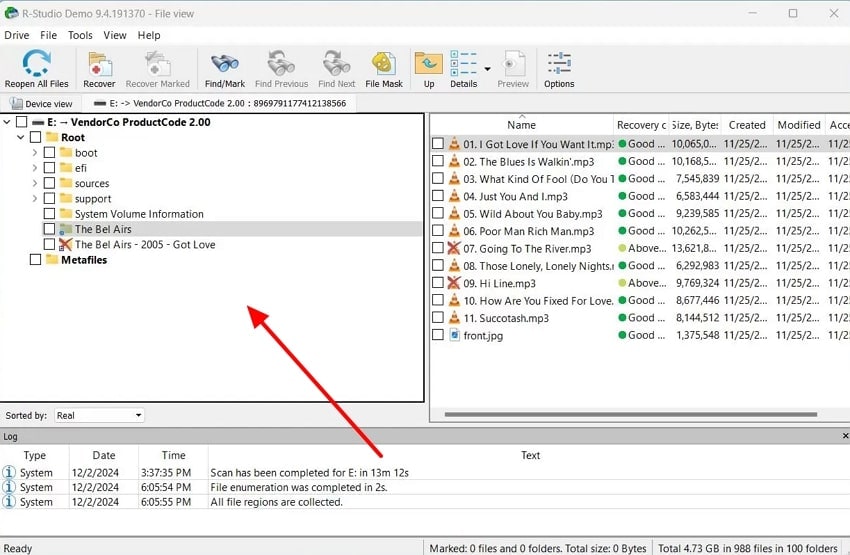Open the Options settings icon

pos(559,63)
